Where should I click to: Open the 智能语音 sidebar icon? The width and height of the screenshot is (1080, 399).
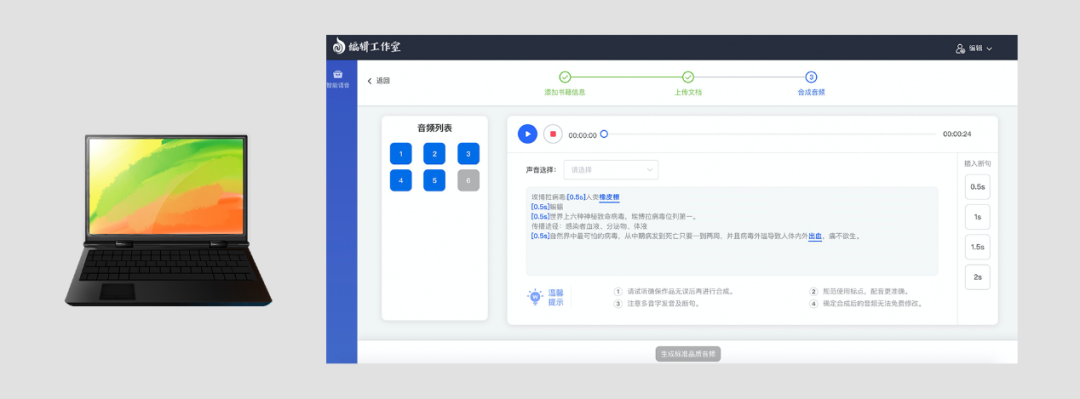coord(338,74)
